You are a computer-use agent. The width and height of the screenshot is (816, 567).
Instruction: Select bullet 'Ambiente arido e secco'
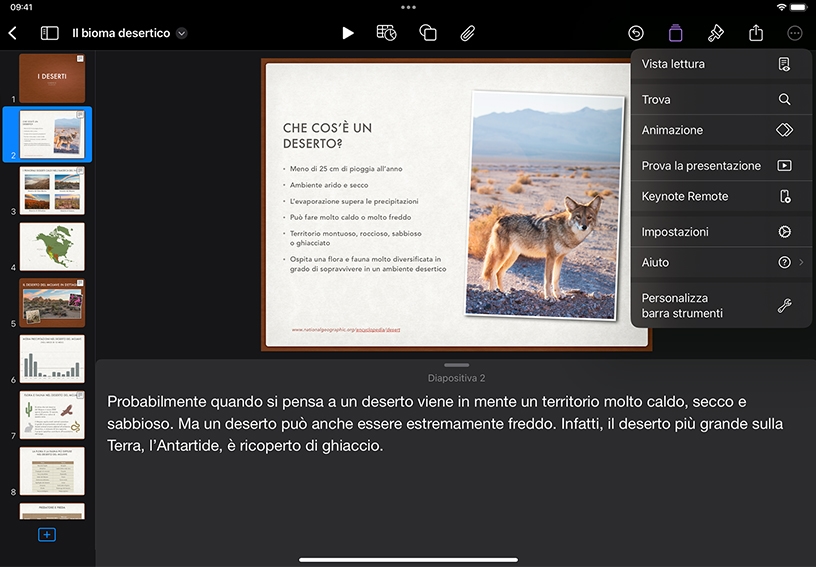[329, 185]
